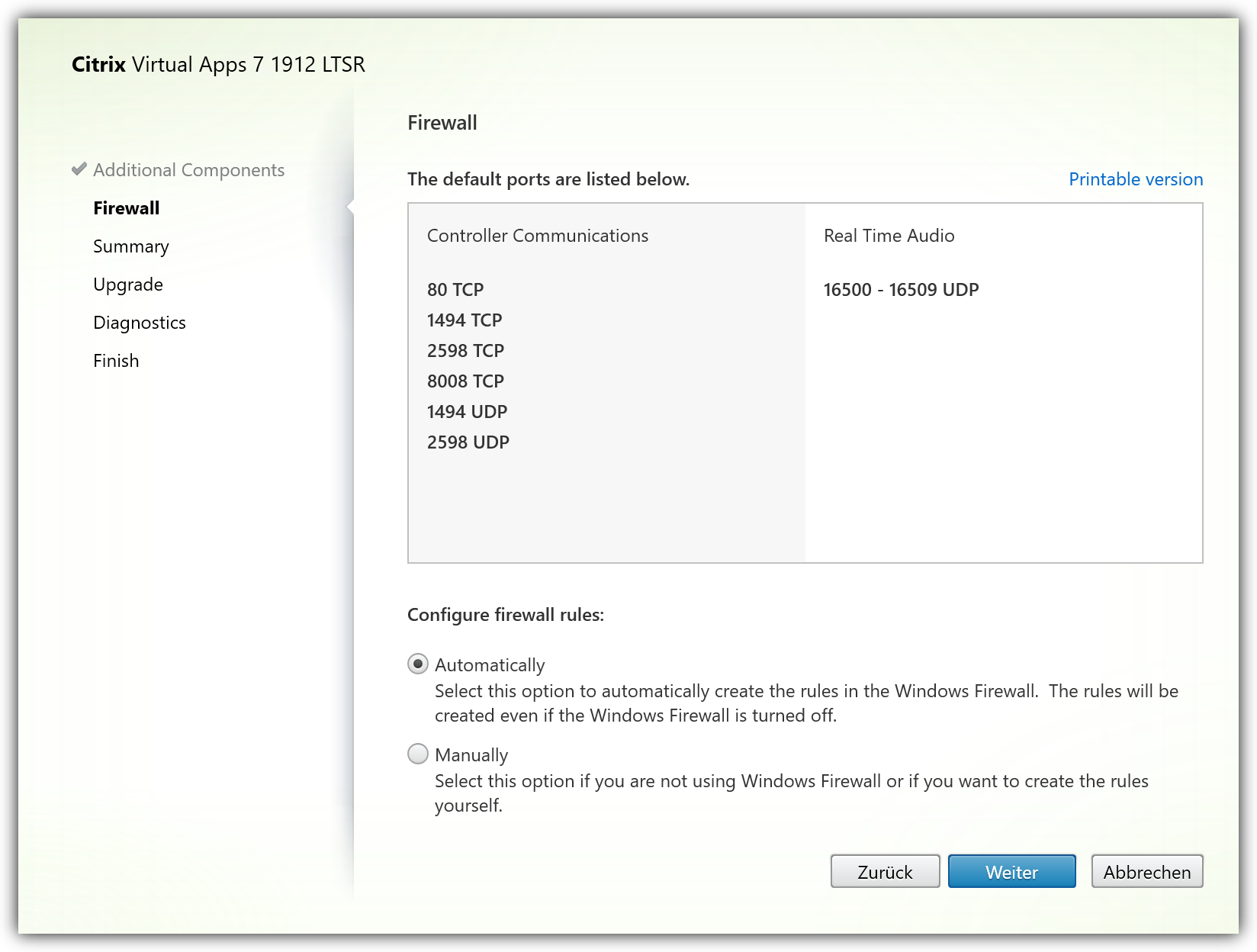The width and height of the screenshot is (1257, 952).
Task: Click the 1494 TCP port entry
Action: click(x=465, y=320)
